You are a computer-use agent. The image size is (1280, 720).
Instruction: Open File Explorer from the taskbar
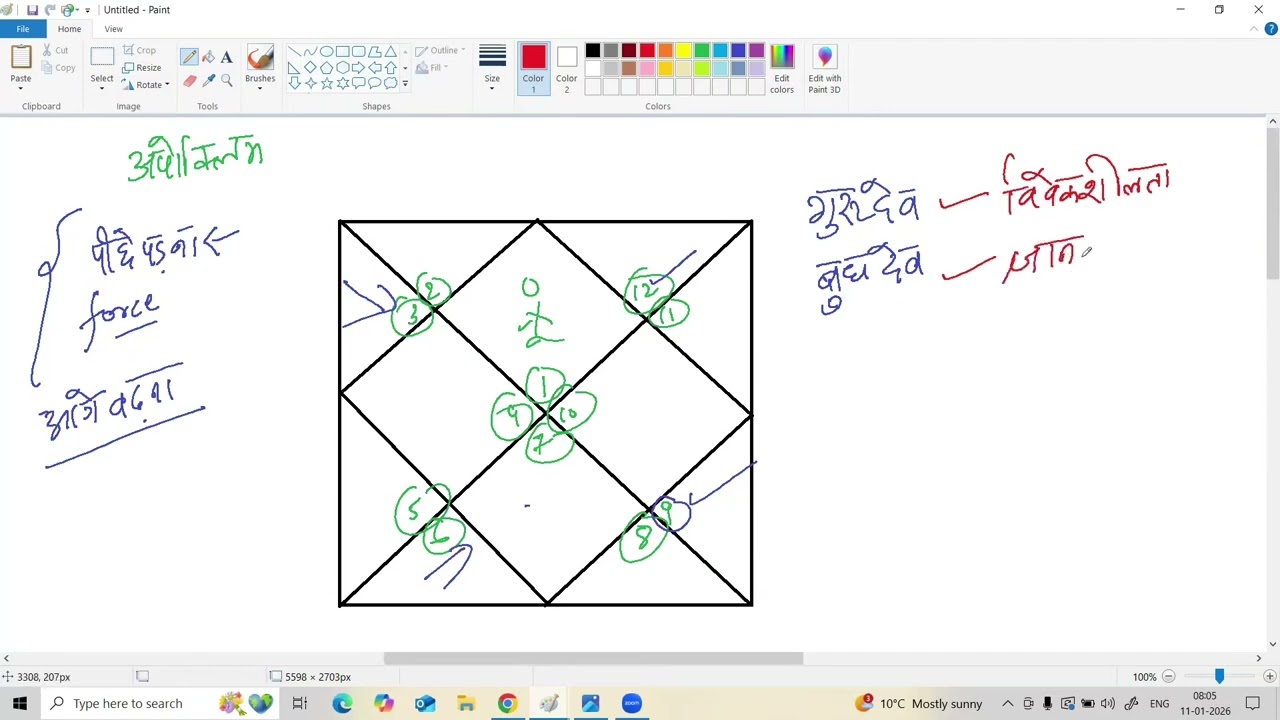pos(466,703)
